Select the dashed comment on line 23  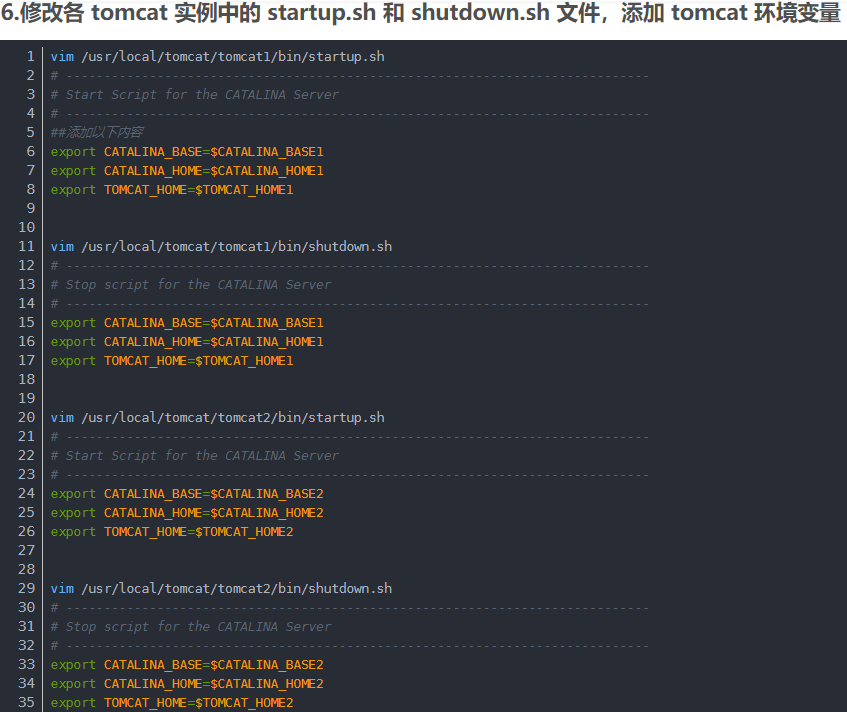pyautogui.click(x=349, y=475)
